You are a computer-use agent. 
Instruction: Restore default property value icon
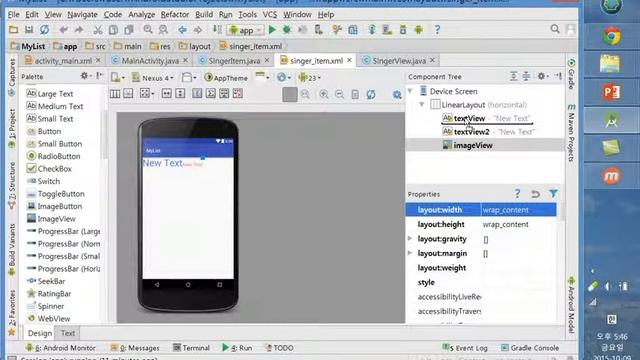(x=535, y=194)
